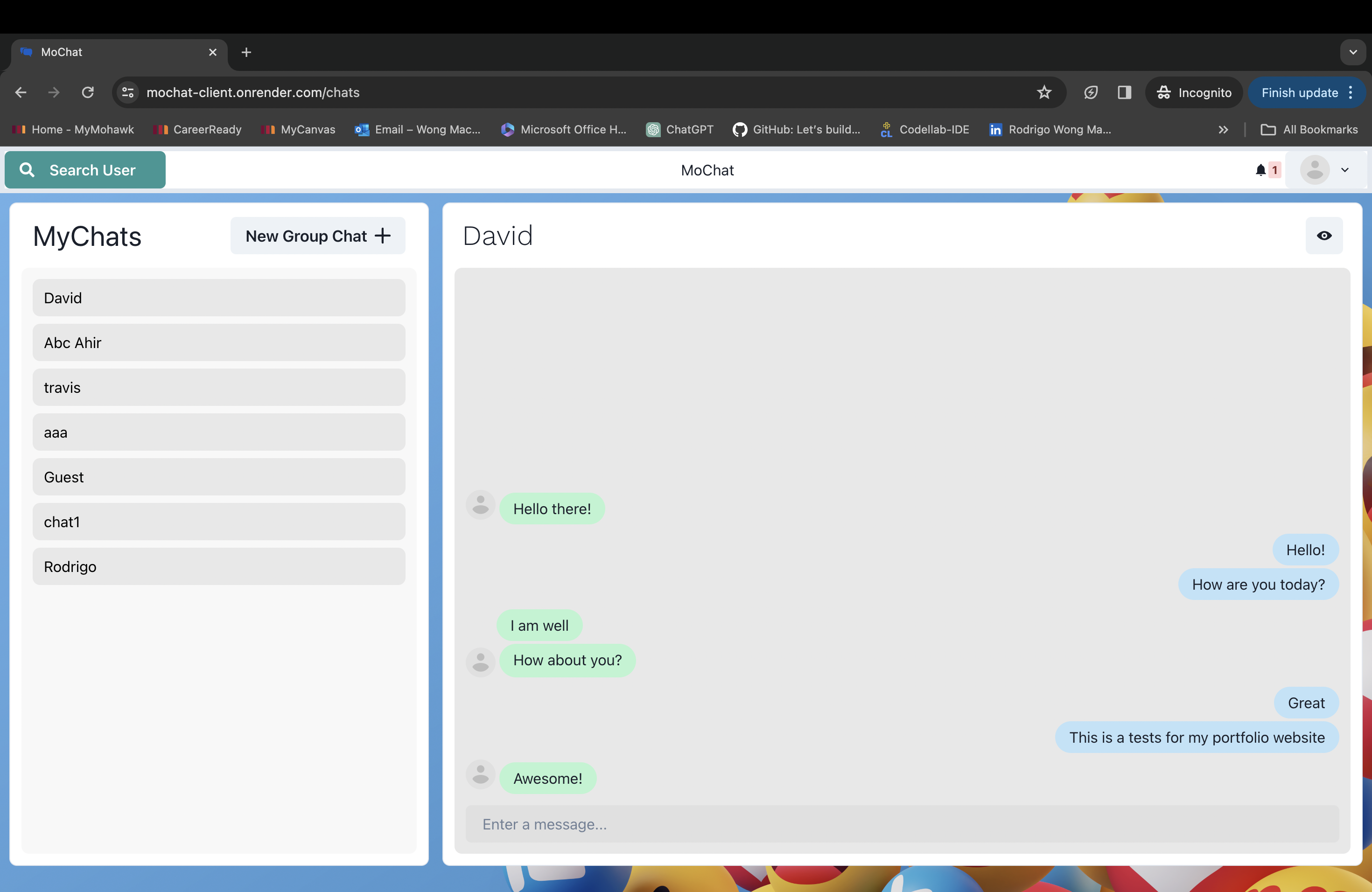Click the site information icon in address bar
Image resolution: width=1372 pixels, height=892 pixels.
[128, 92]
